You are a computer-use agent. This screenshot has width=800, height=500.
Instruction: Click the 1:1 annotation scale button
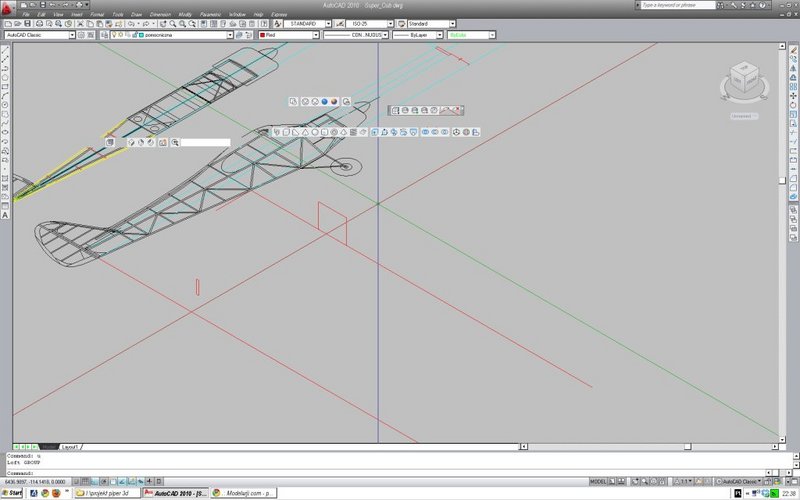[682, 481]
